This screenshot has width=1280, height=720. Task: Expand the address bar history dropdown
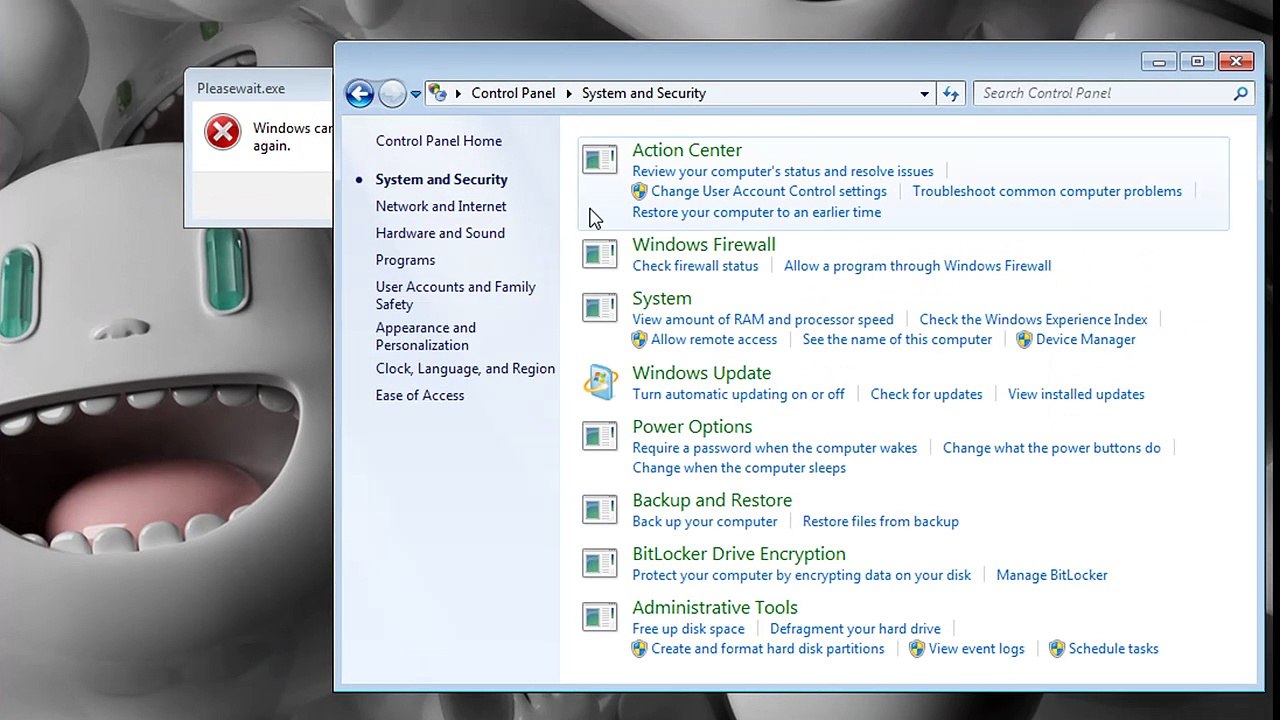point(924,93)
